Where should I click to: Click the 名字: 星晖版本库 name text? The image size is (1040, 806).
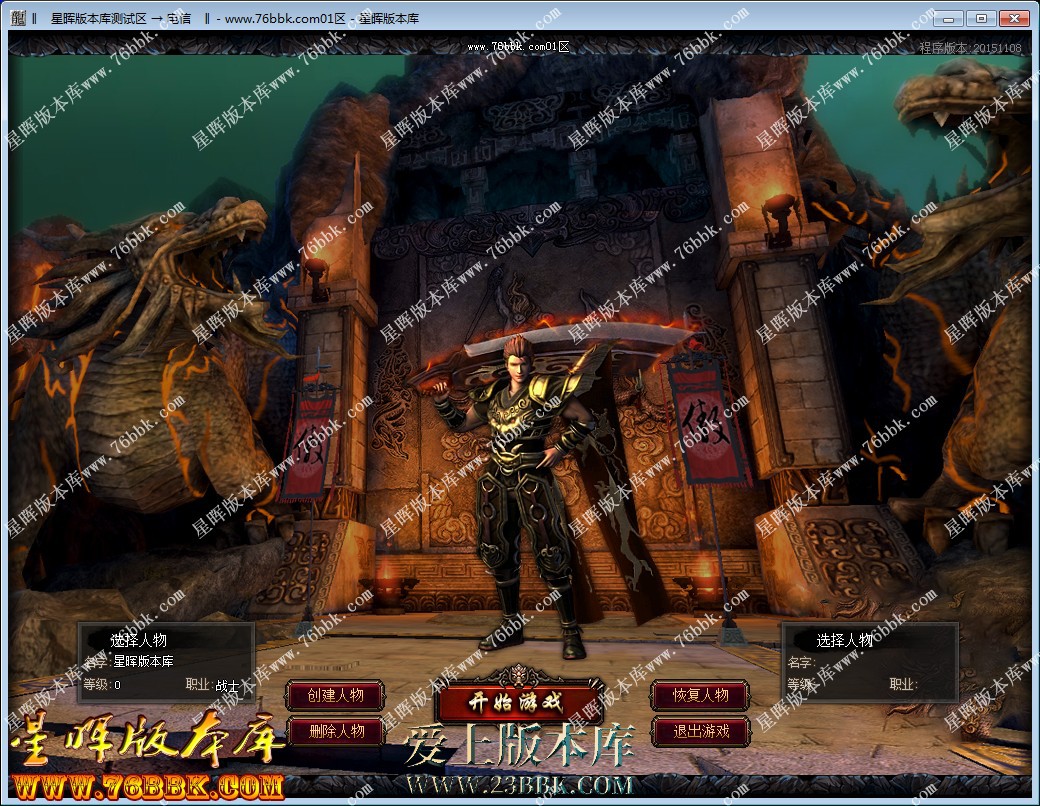[129, 661]
